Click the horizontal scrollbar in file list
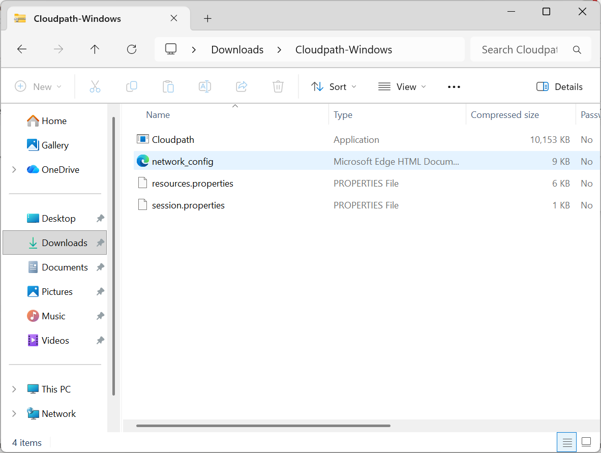Screen dimensions: 601x453 (x=263, y=425)
